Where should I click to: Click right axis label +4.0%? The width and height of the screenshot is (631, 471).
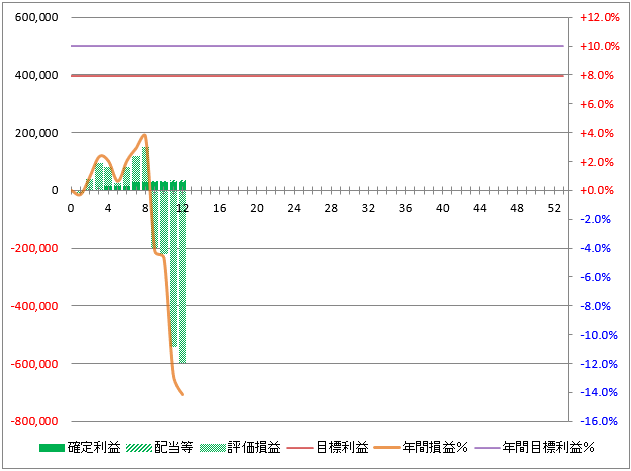[x=597, y=133]
